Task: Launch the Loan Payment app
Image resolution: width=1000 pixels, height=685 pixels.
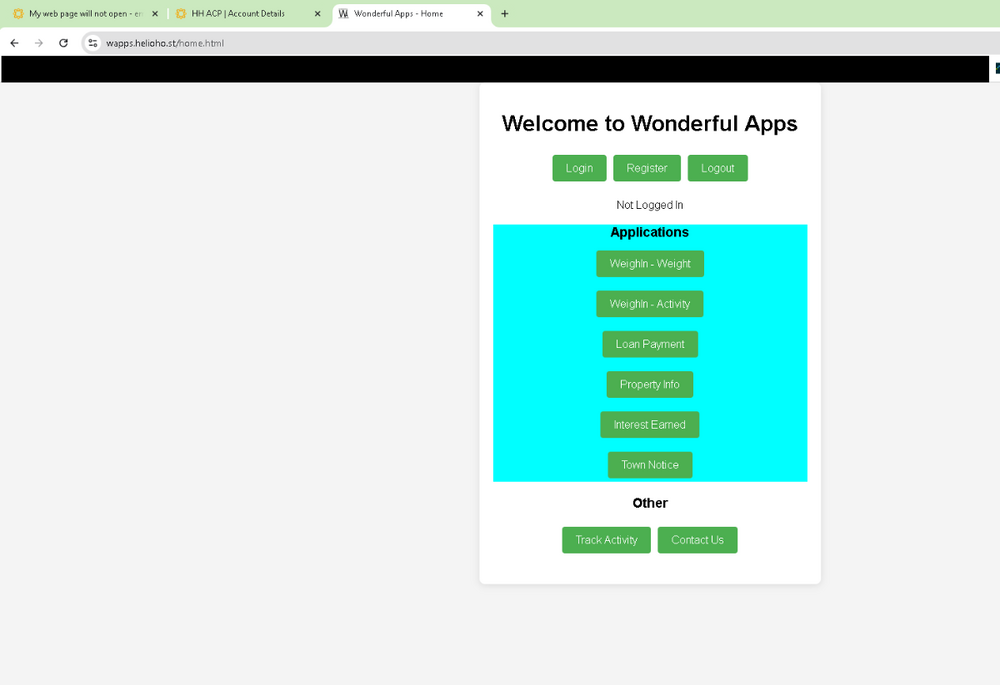Action: 650,344
